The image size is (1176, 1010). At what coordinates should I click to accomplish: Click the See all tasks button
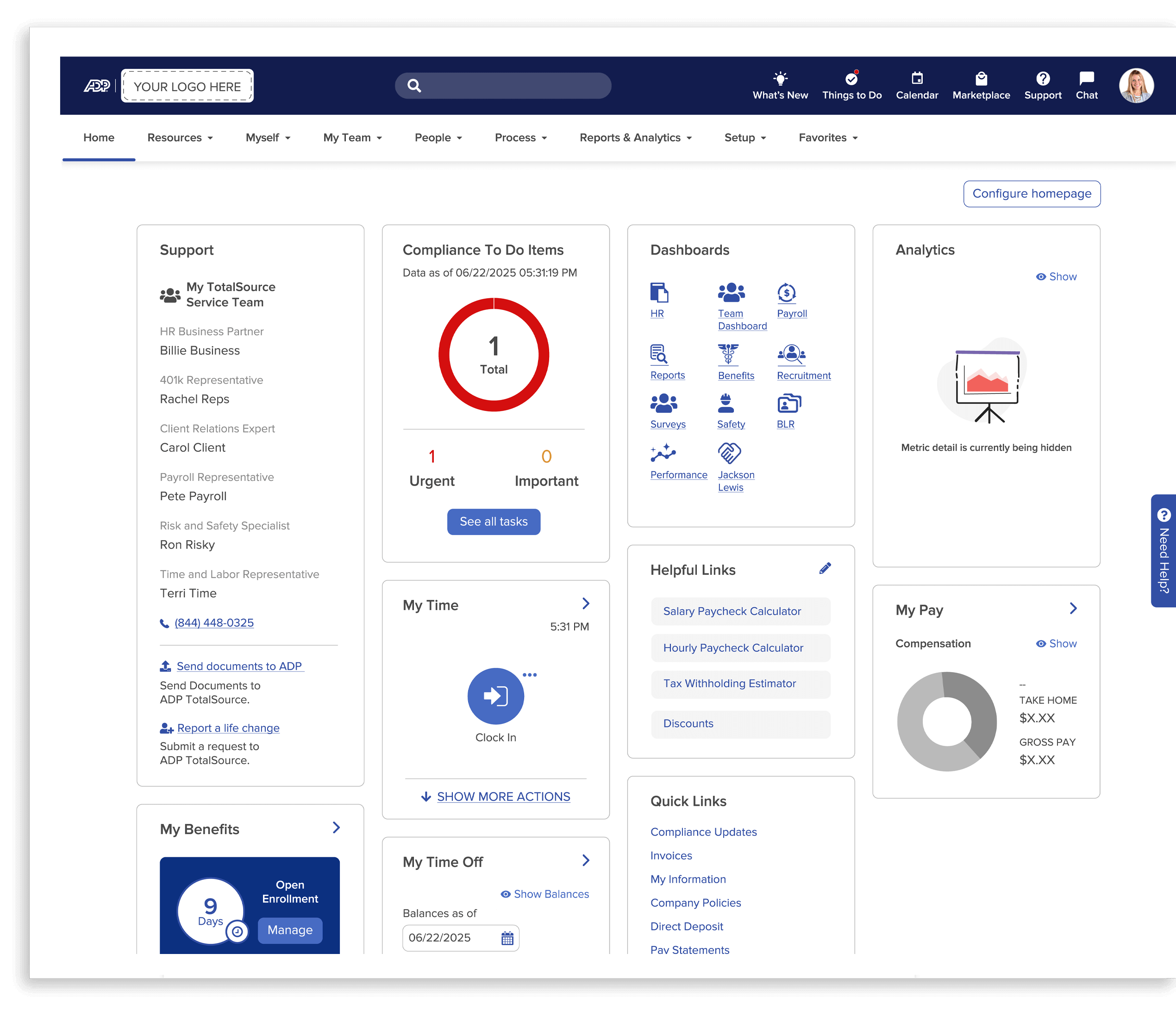(x=493, y=522)
